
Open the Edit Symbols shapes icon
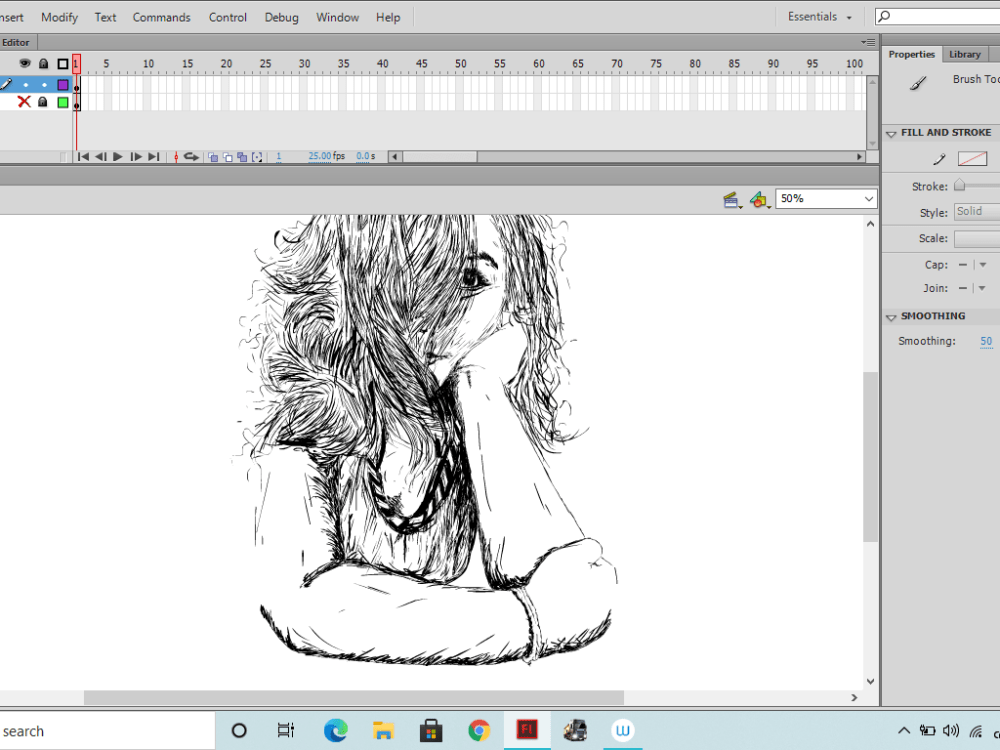coord(760,200)
